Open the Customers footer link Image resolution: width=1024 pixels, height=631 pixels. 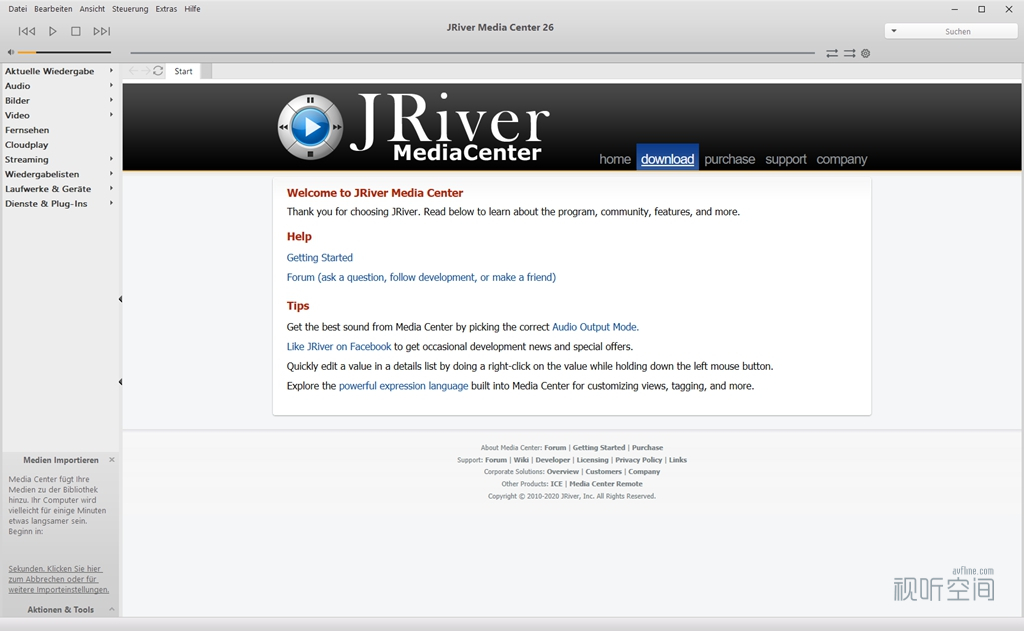(603, 472)
